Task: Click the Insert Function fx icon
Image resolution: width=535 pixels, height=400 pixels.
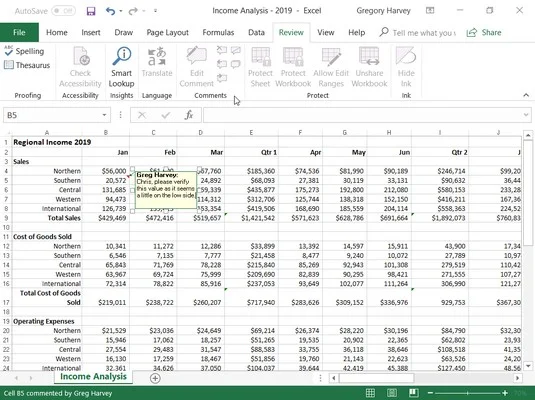Action: (189, 115)
